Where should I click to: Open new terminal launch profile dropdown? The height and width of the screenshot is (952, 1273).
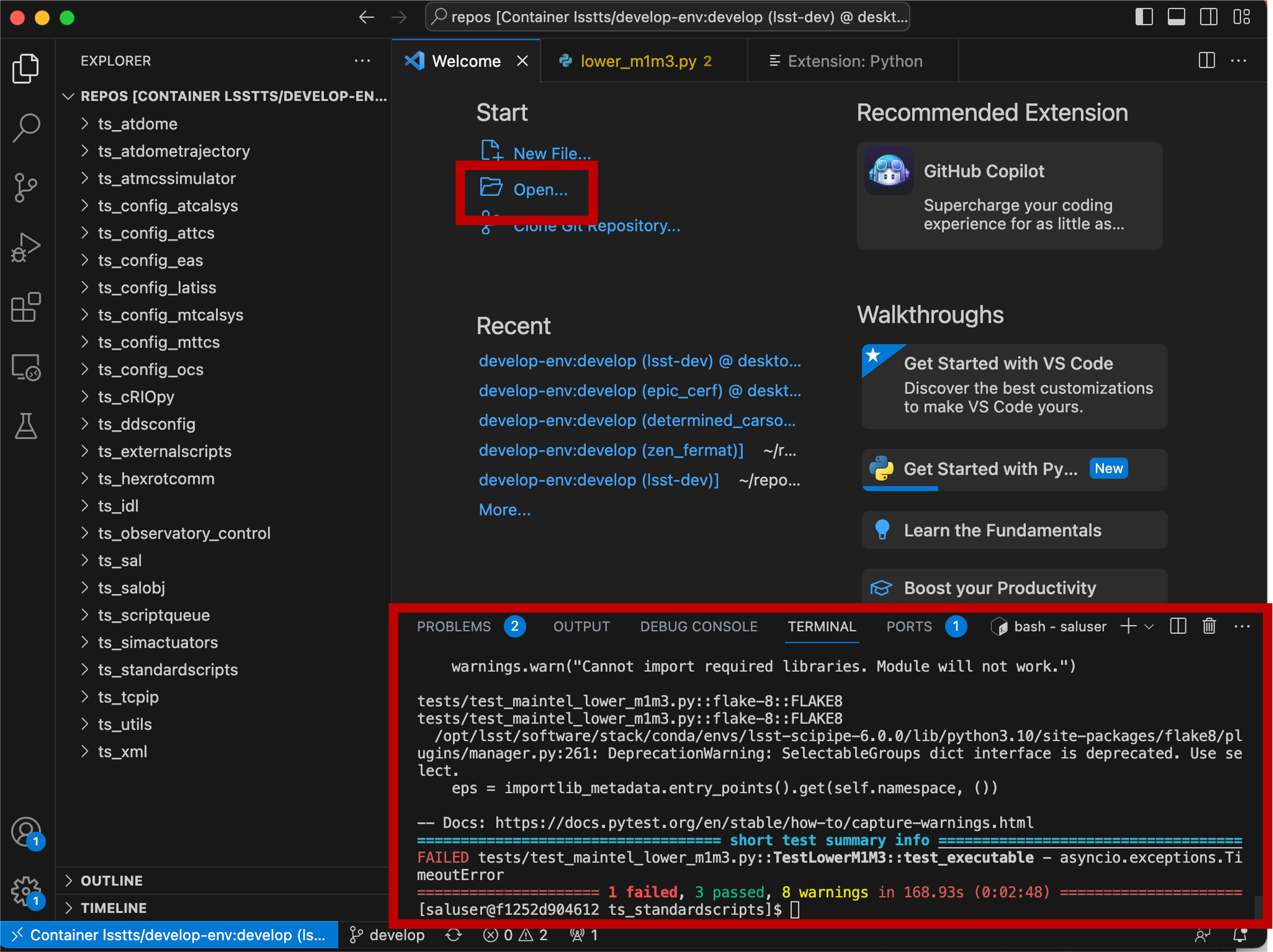(1149, 626)
